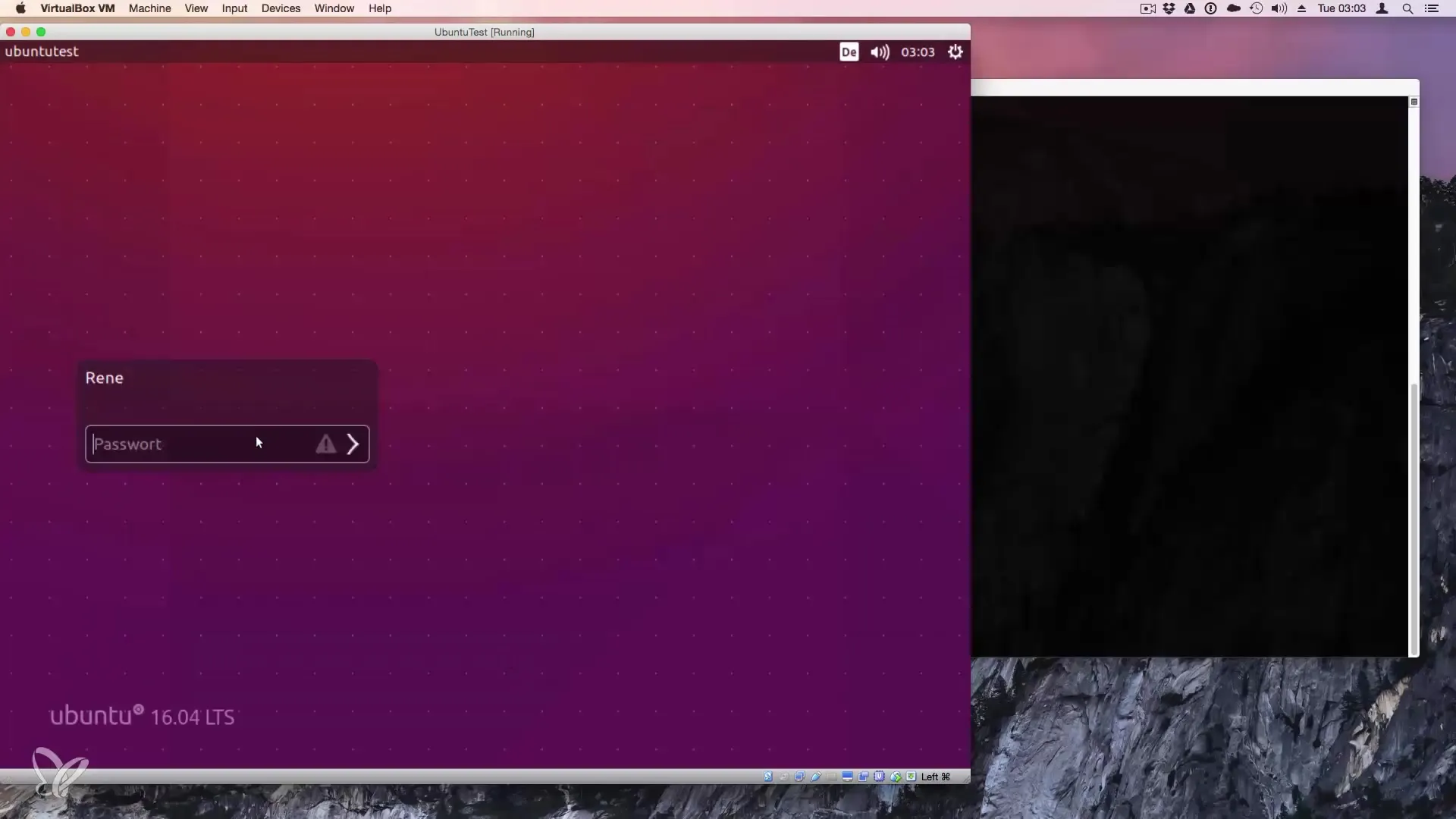
Task: Click the CPU virtualization status icon
Action: click(879, 777)
